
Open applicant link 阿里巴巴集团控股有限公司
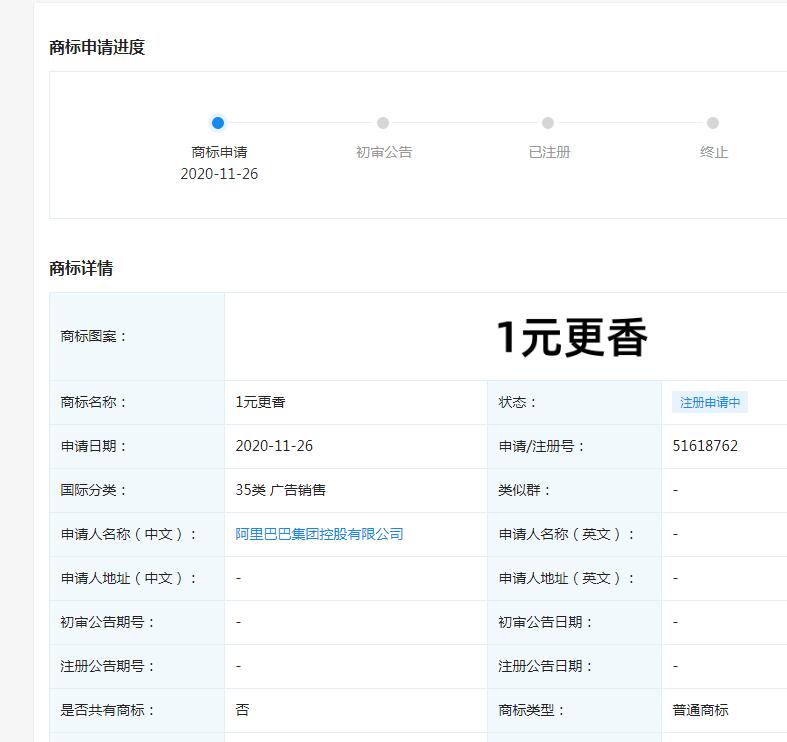(319, 534)
